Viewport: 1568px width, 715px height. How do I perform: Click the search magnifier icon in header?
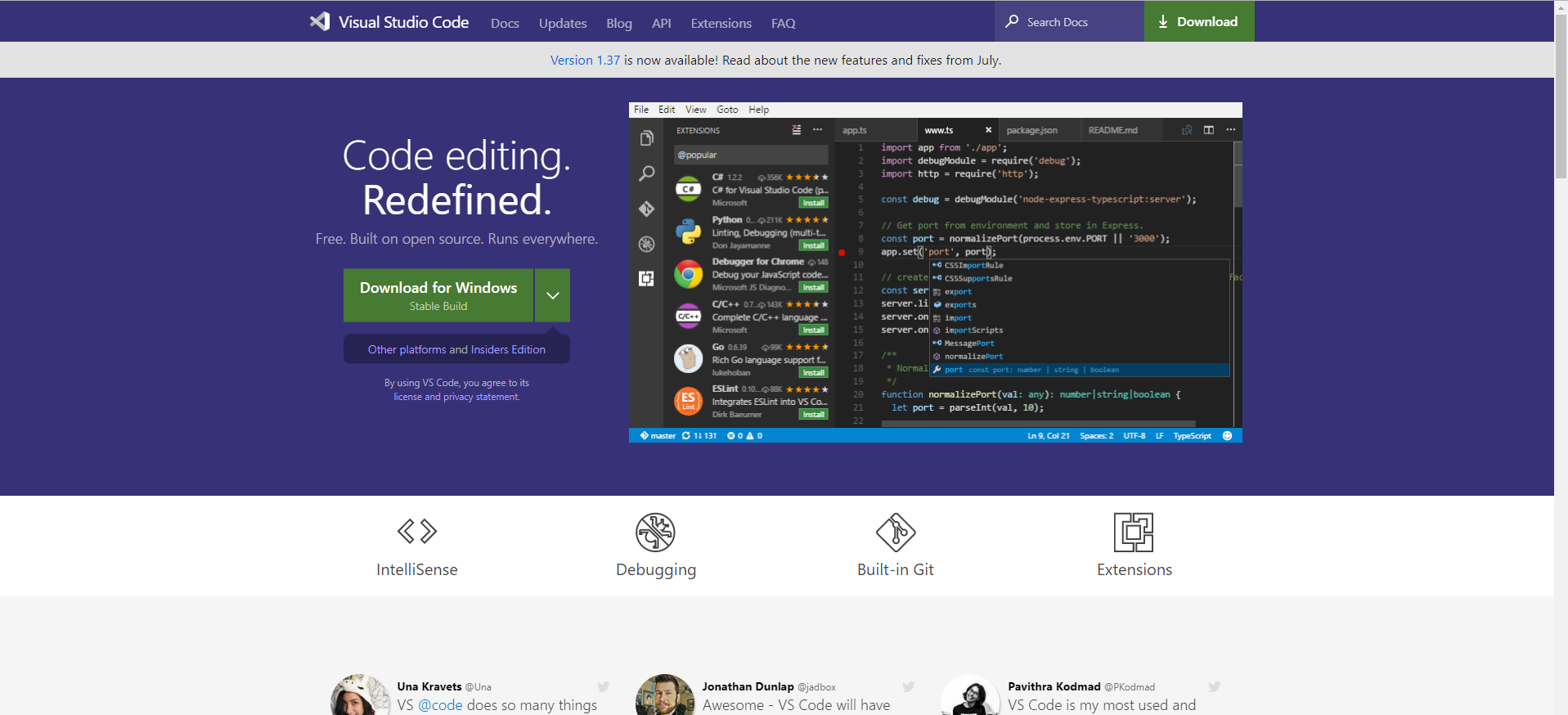click(x=1012, y=21)
